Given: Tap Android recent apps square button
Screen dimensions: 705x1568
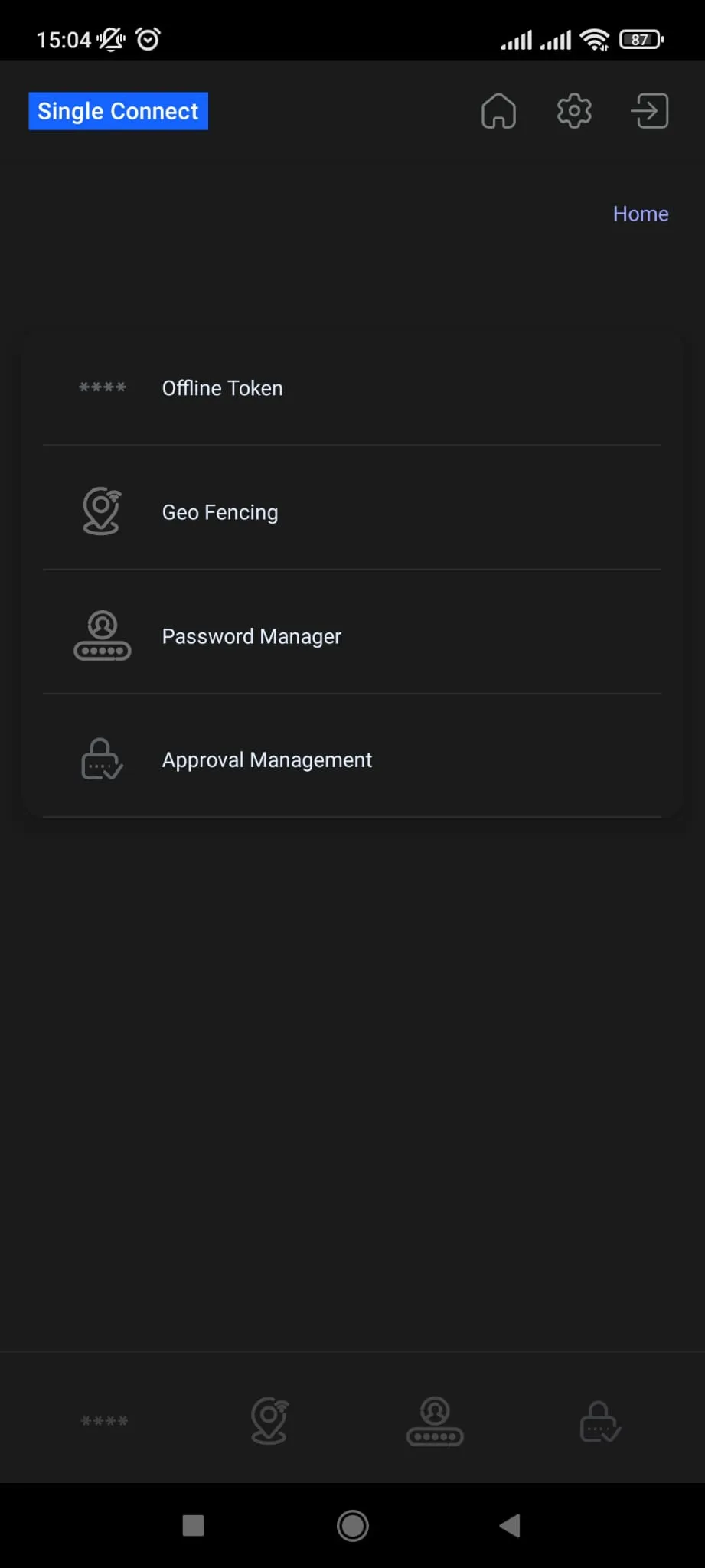Looking at the screenshot, I should click(x=193, y=1525).
